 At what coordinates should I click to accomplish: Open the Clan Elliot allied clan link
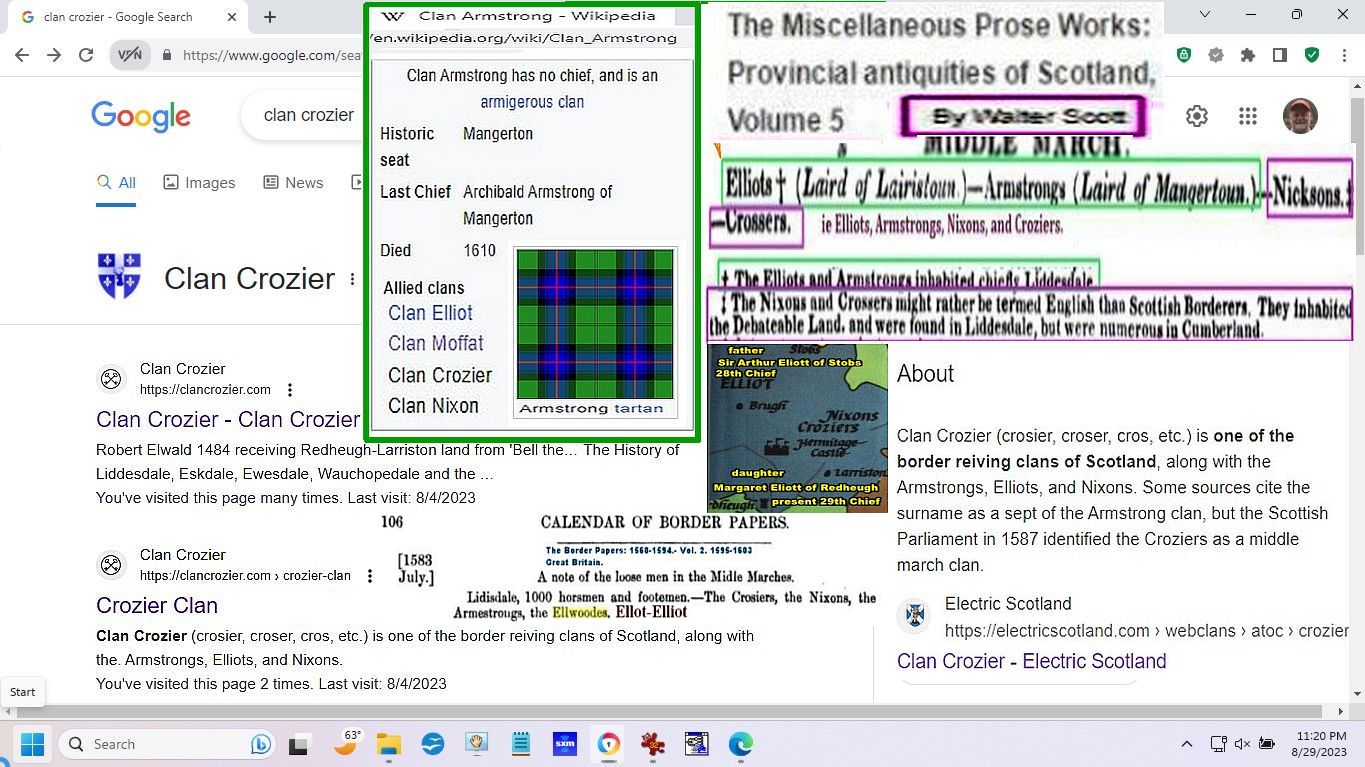click(x=431, y=313)
